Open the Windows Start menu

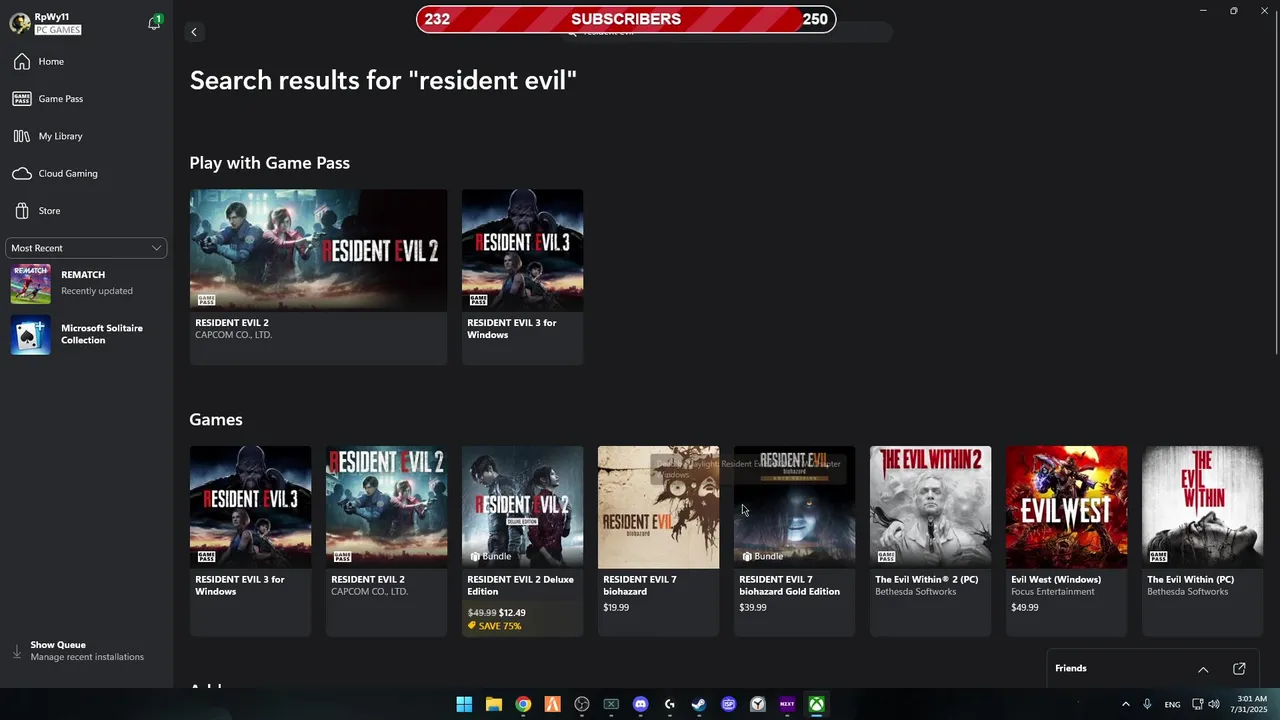point(464,704)
